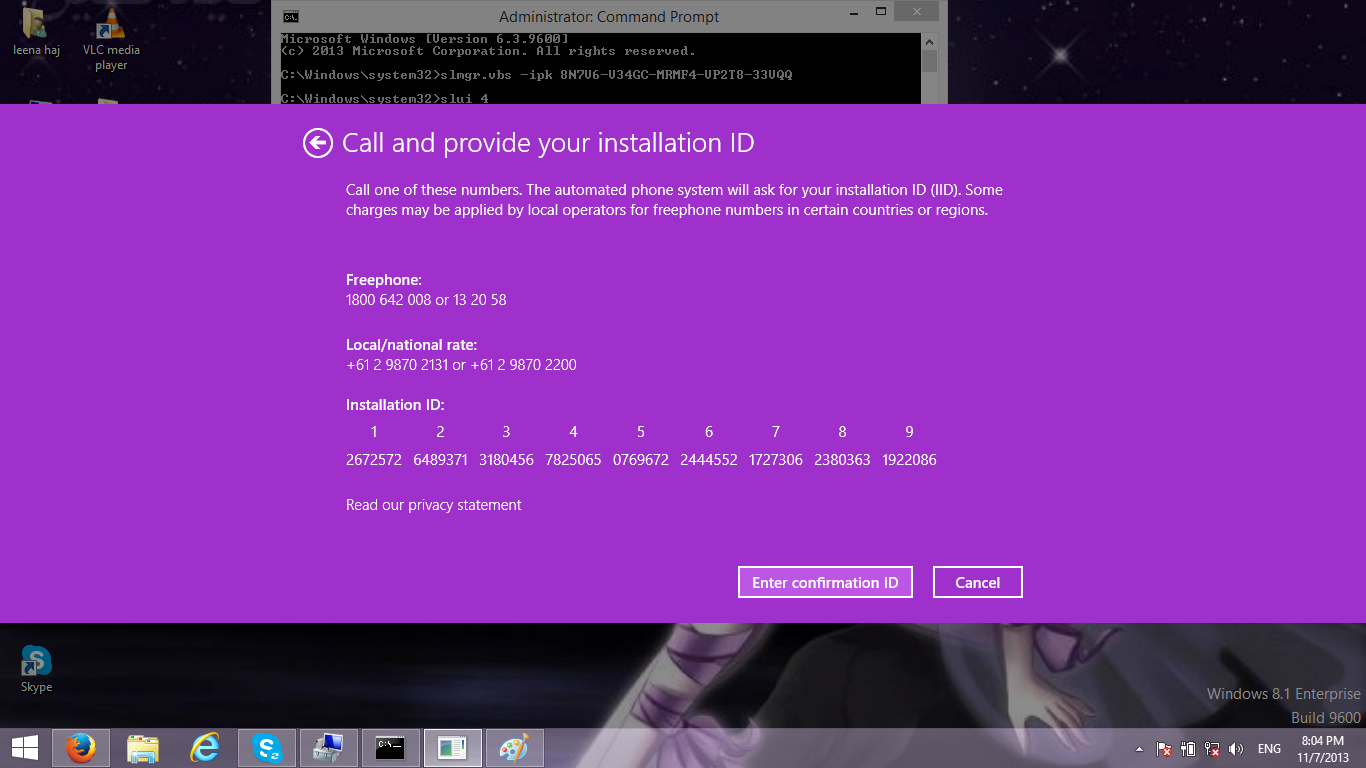Click installation ID group "0769672"

pyautogui.click(x=641, y=460)
